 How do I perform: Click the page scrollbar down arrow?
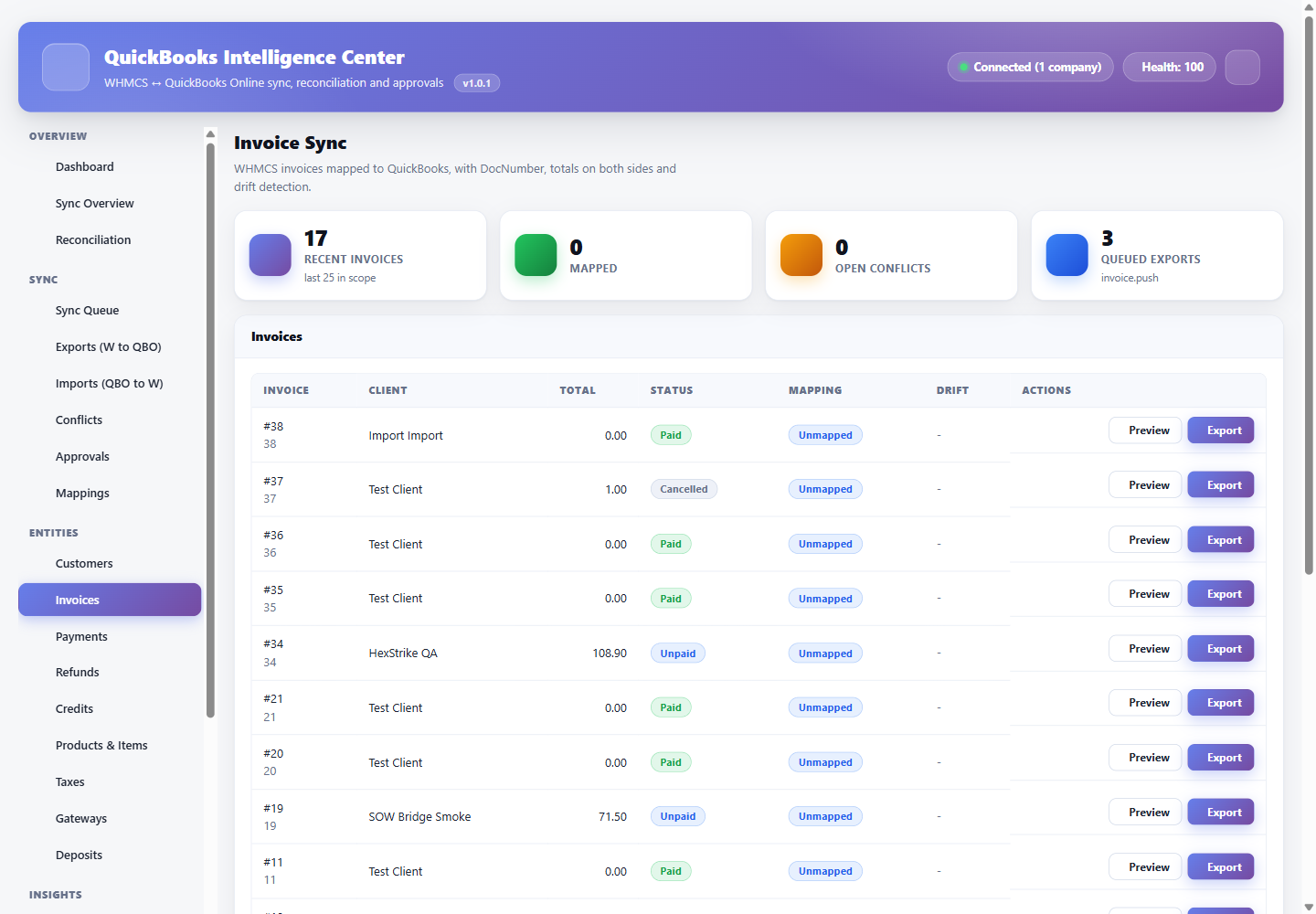tap(1309, 907)
